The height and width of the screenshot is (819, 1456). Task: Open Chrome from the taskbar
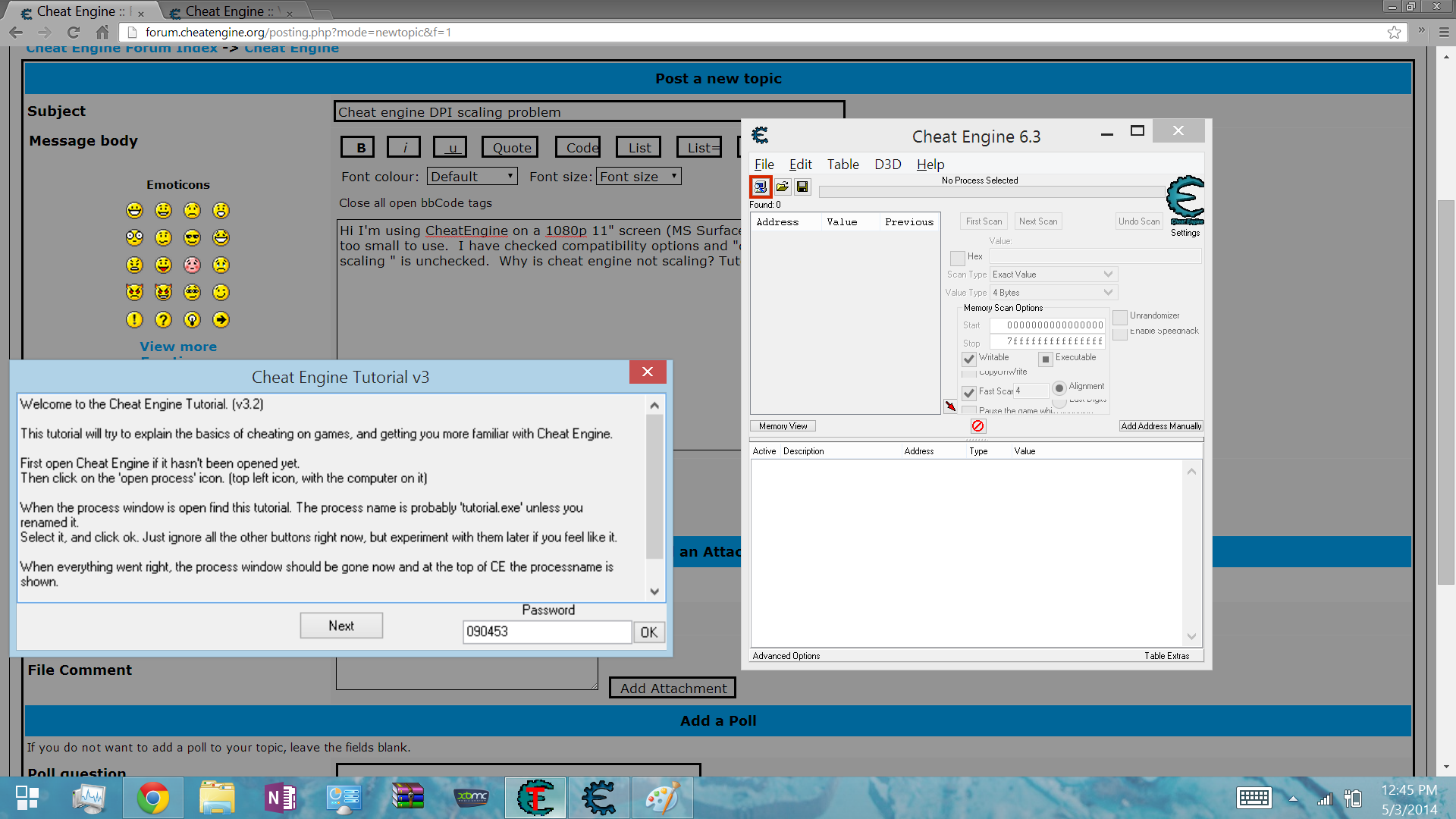pos(153,798)
